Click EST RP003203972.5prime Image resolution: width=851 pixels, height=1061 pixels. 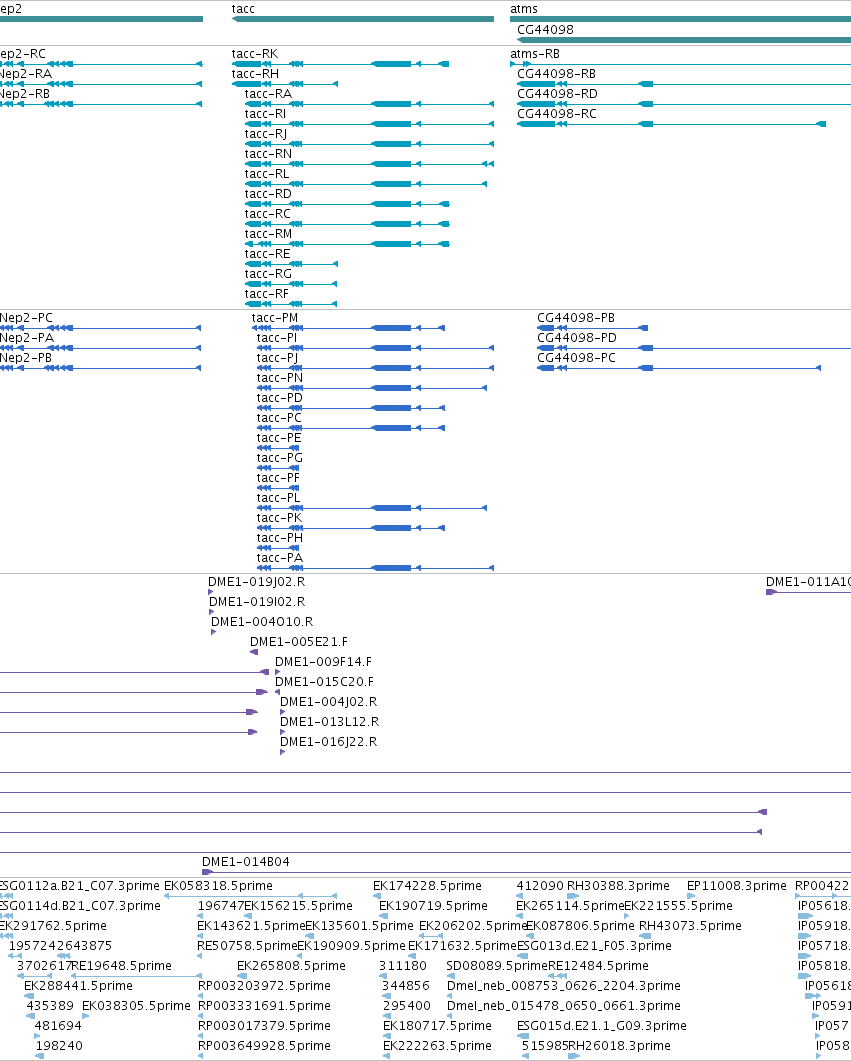click(x=202, y=996)
